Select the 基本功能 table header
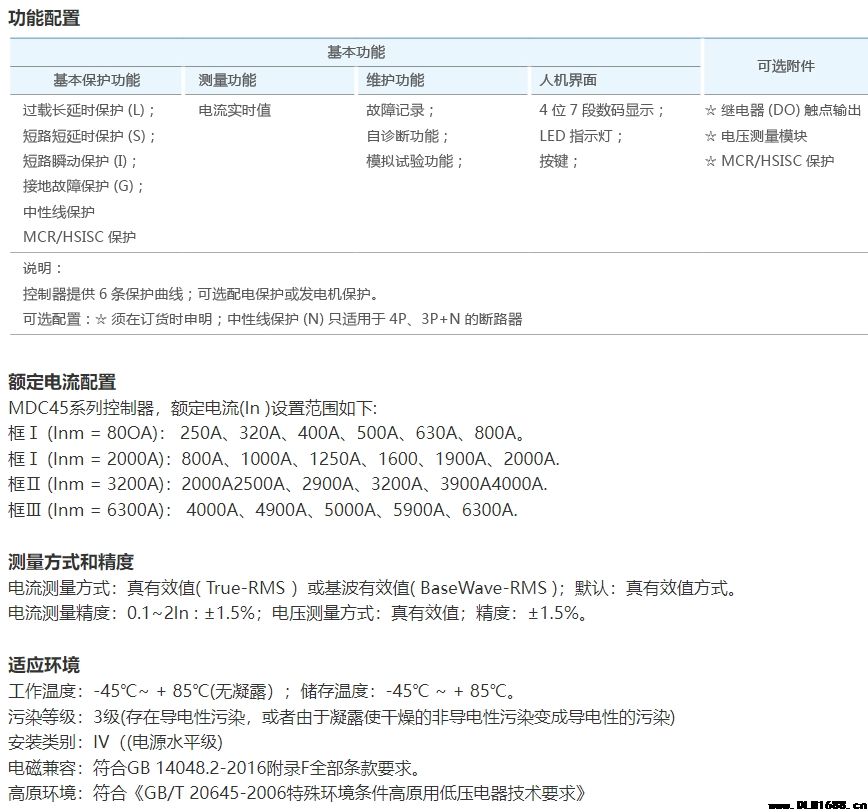868x812 pixels. pyautogui.click(x=356, y=52)
